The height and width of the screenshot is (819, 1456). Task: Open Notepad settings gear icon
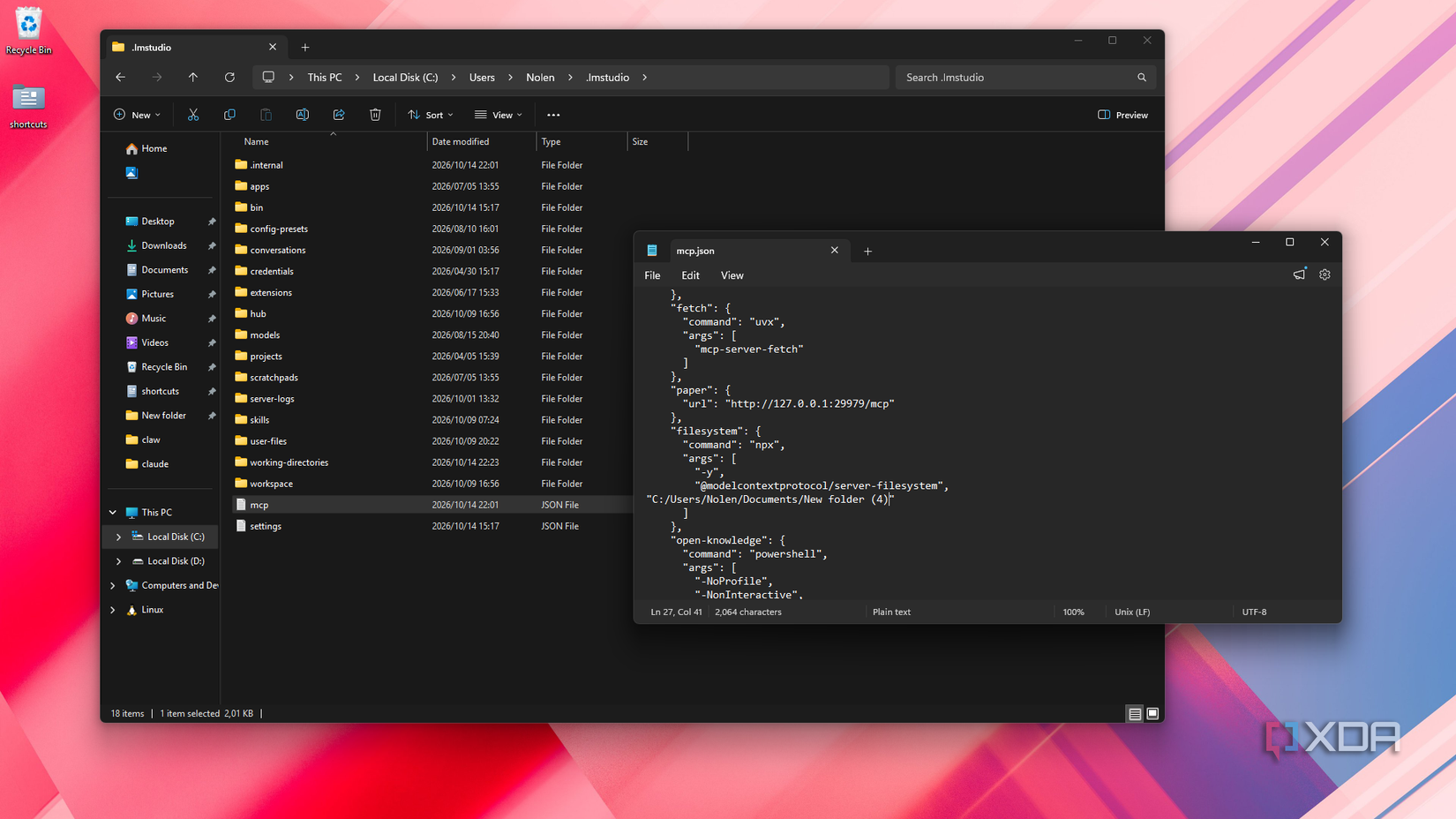1325,274
